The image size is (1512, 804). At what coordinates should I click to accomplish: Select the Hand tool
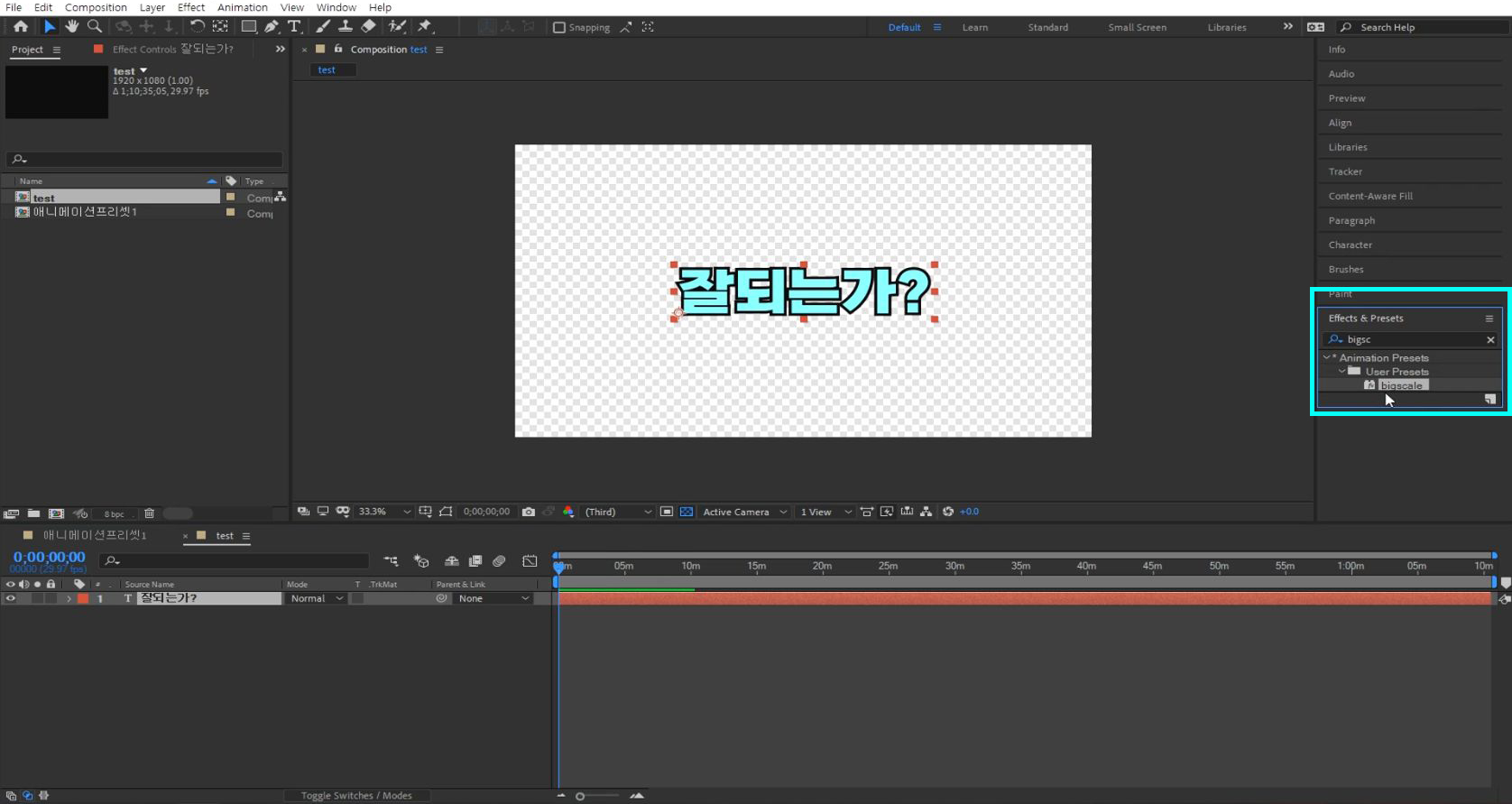click(x=71, y=27)
